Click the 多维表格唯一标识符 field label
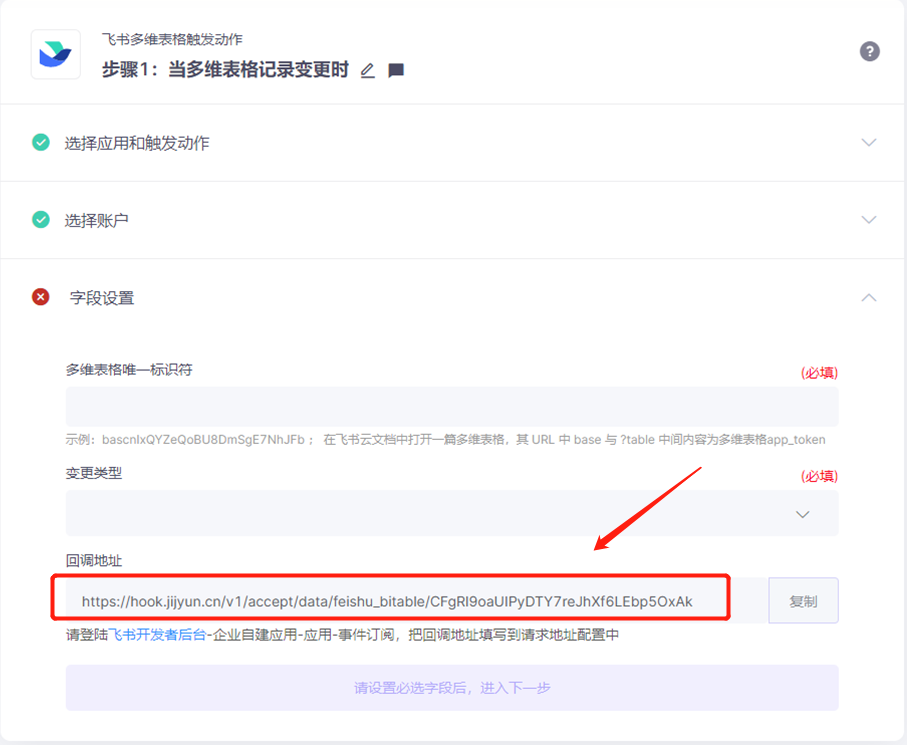907x745 pixels. pos(129,370)
